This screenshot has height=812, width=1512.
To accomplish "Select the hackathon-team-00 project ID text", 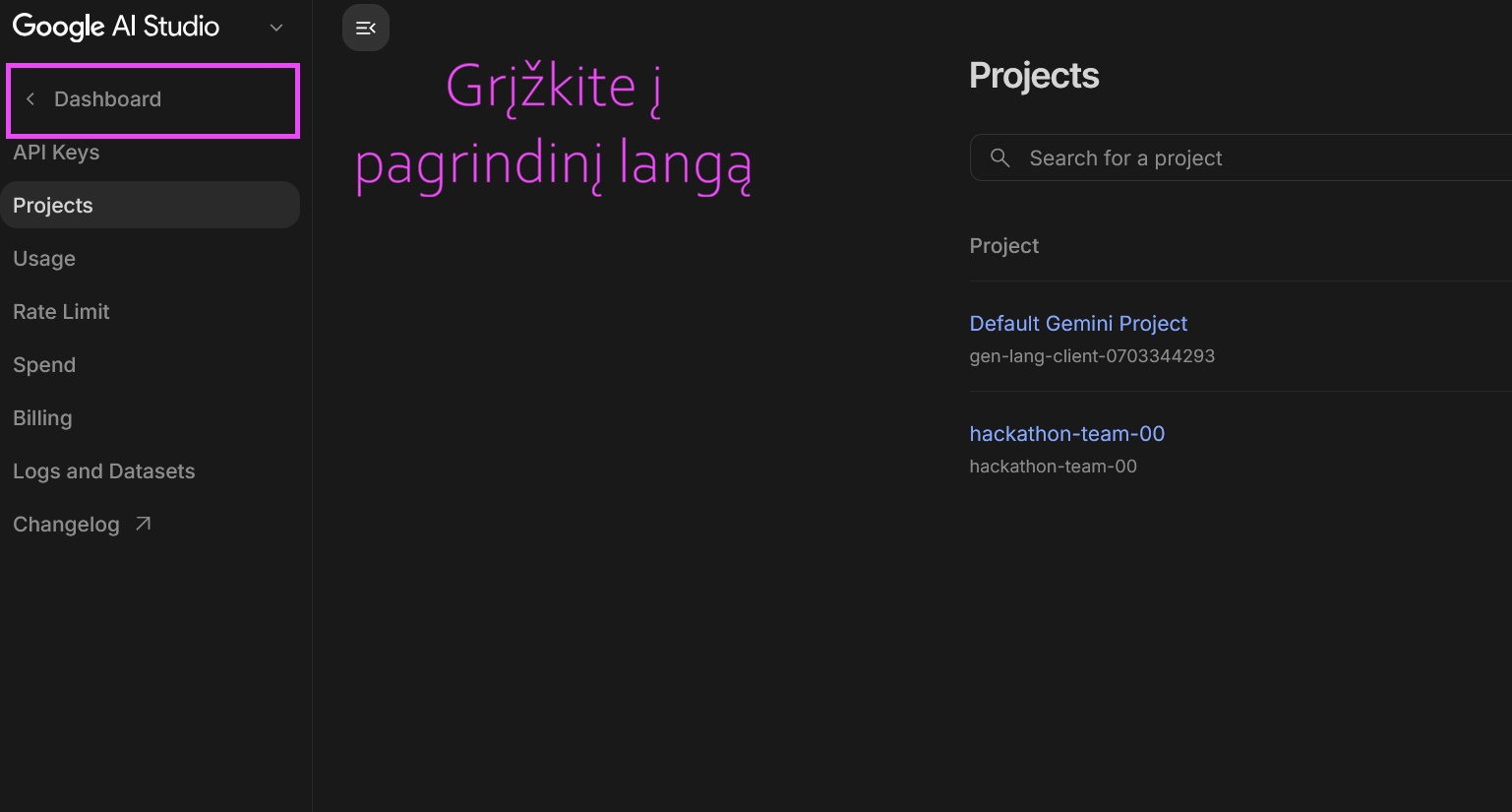I will 1053,467.
